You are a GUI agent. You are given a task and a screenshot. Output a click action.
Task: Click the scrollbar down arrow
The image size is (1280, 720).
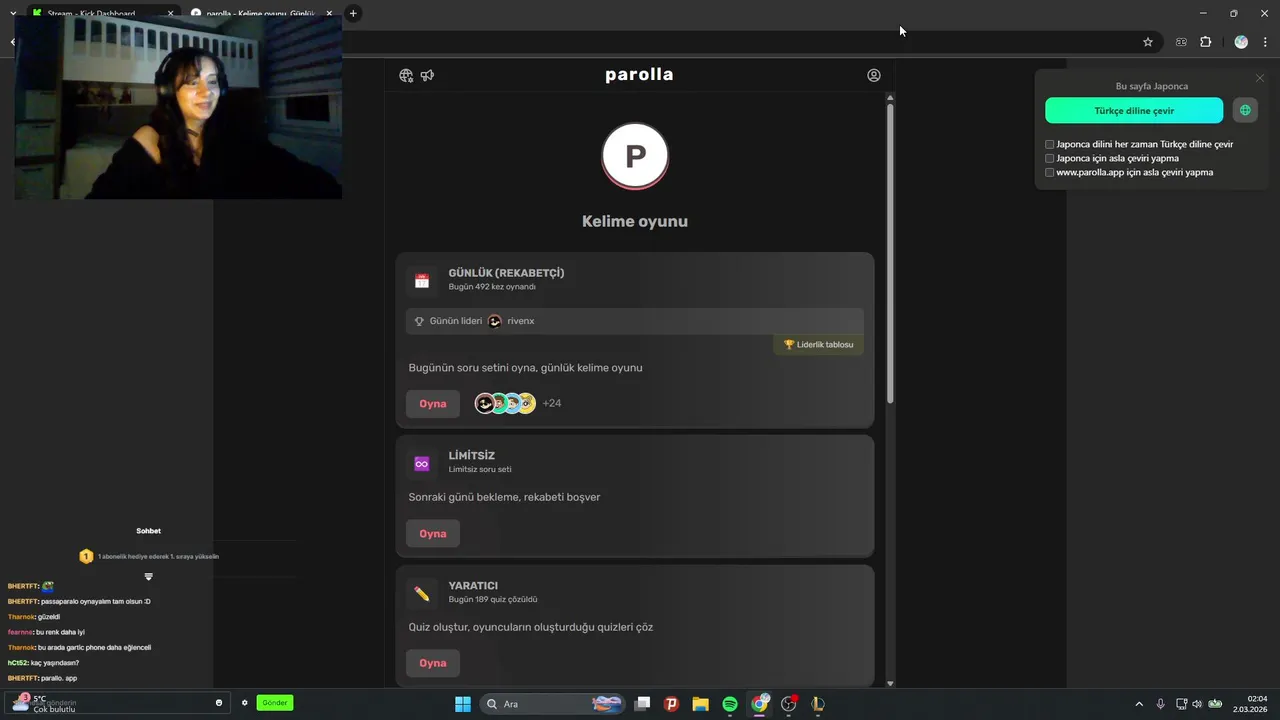pyautogui.click(x=890, y=684)
